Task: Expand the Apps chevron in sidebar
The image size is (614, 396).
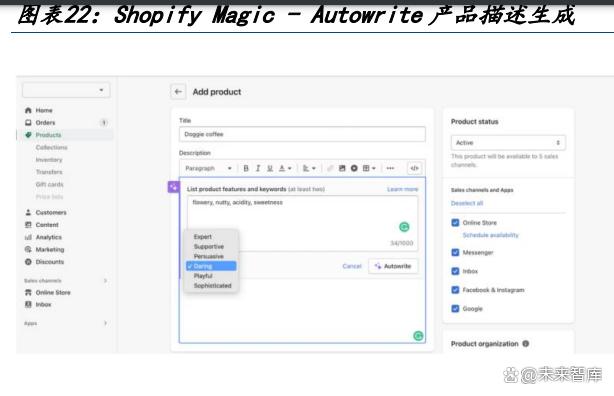Action: pyautogui.click(x=105, y=323)
